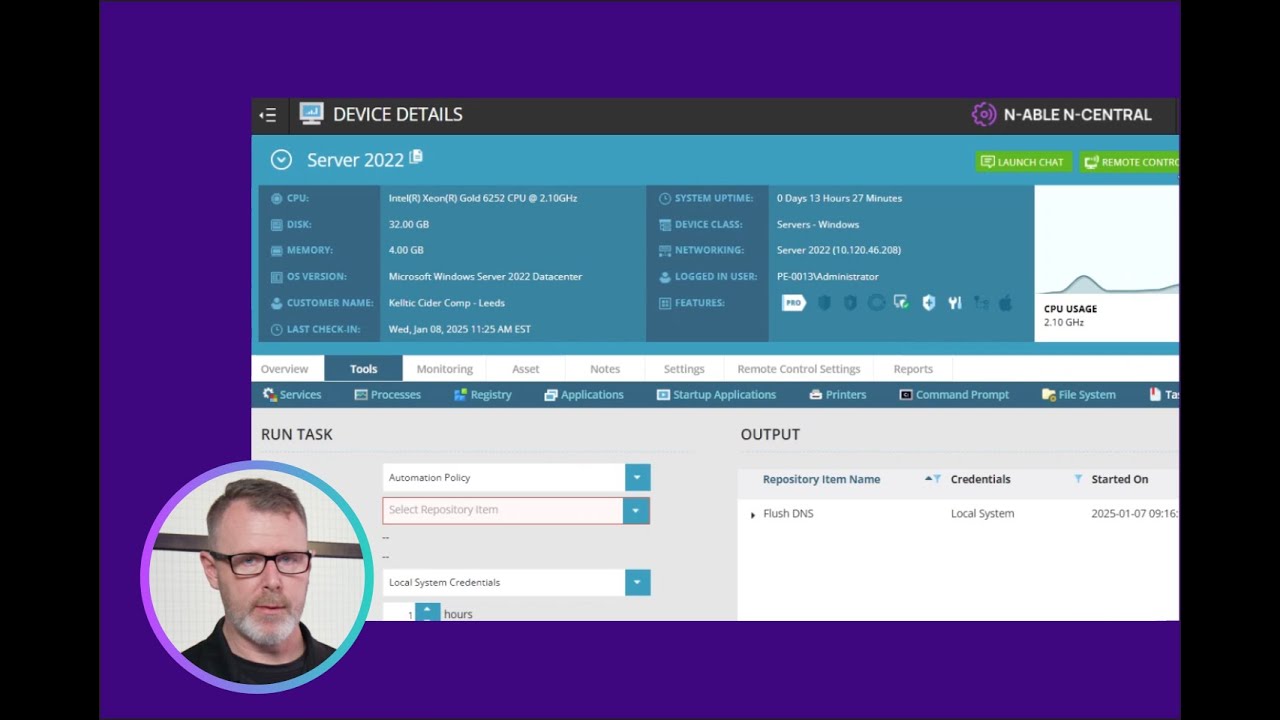Sort by Repository Item Name column

click(x=822, y=480)
